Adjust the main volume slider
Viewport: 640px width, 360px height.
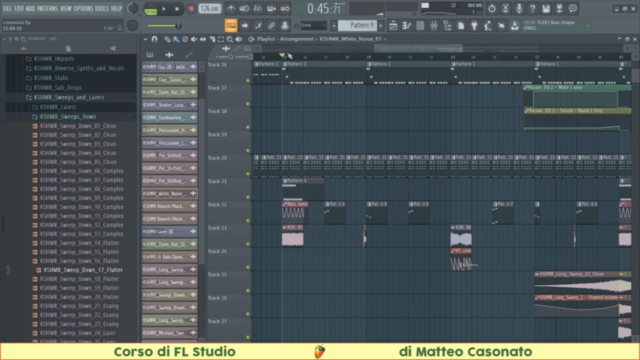[164, 26]
